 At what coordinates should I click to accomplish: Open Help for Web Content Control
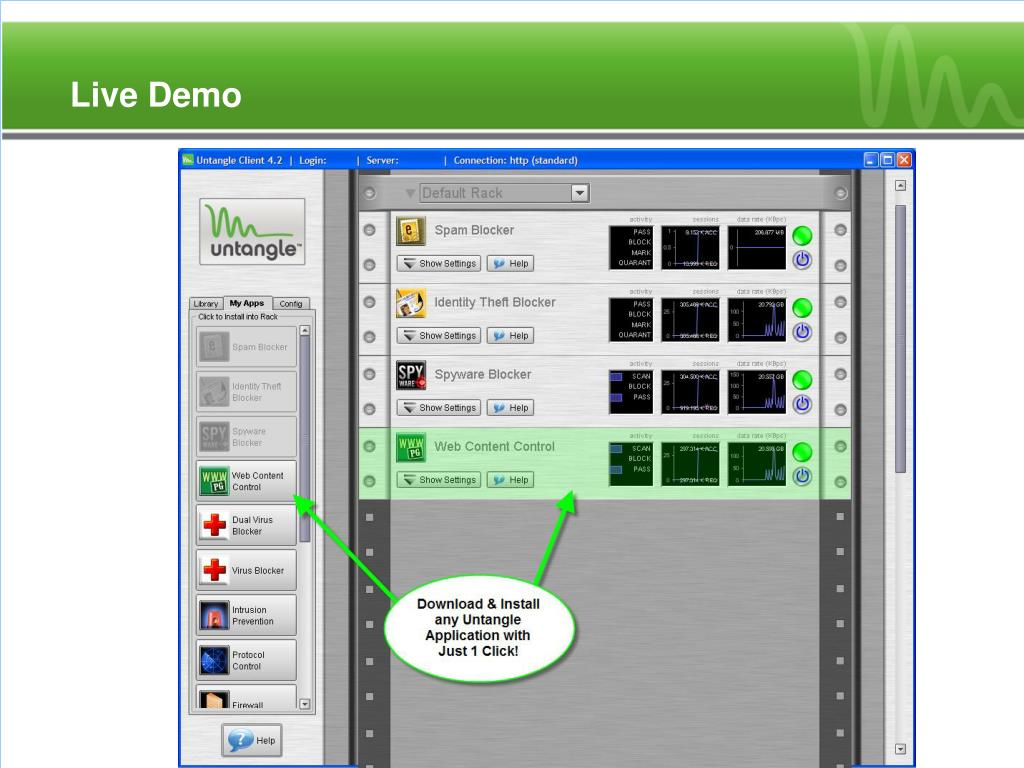coord(511,479)
